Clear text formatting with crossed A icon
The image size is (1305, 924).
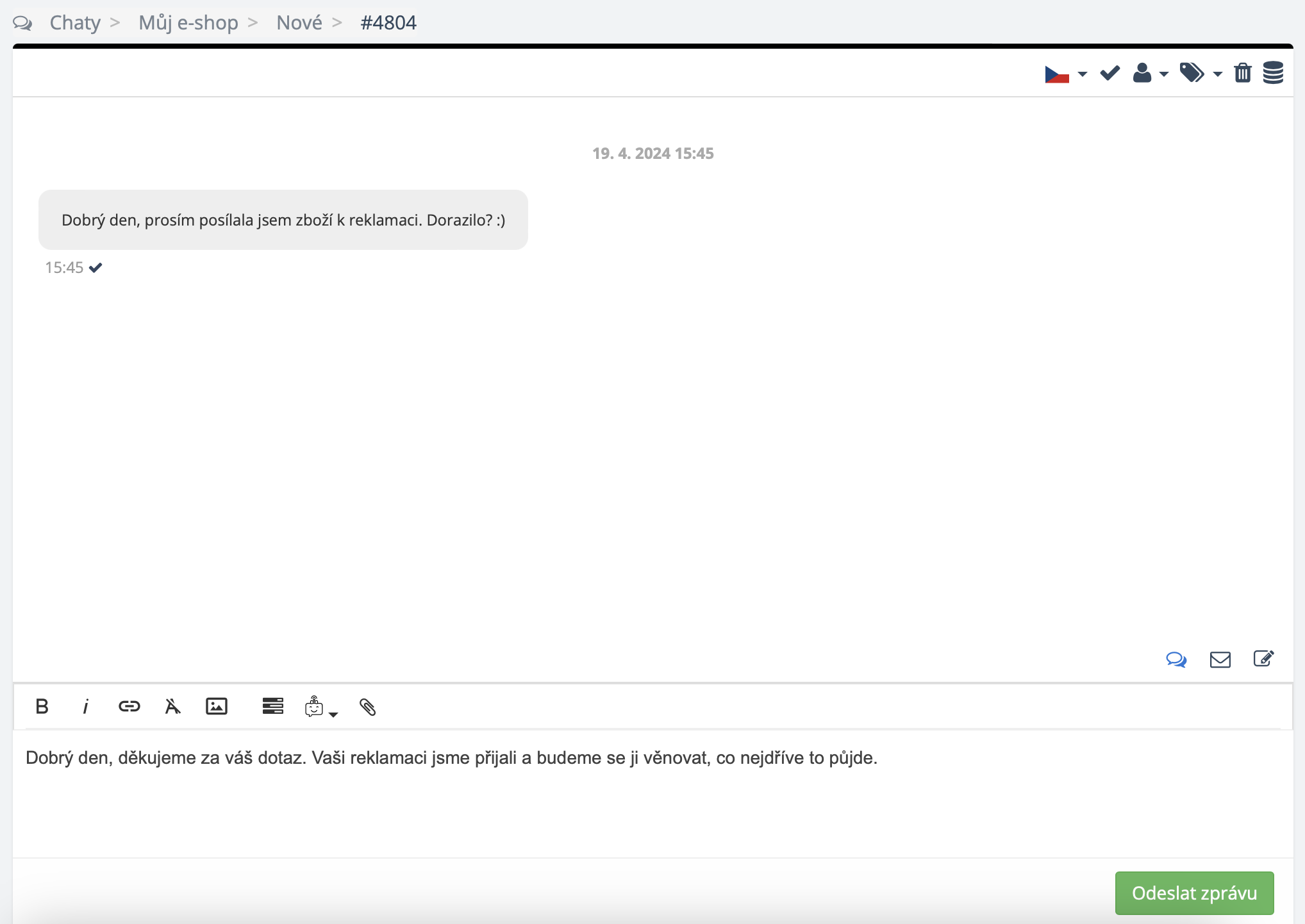[172, 706]
